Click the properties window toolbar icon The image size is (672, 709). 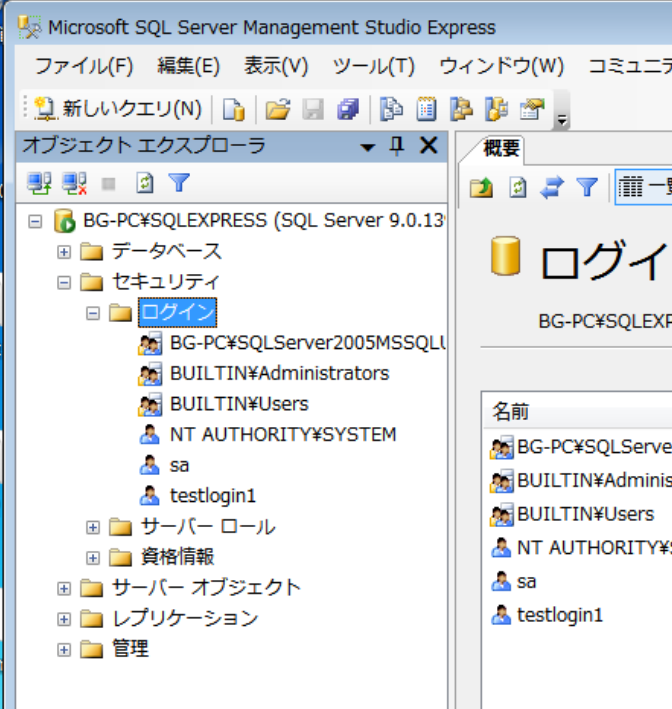click(x=532, y=109)
